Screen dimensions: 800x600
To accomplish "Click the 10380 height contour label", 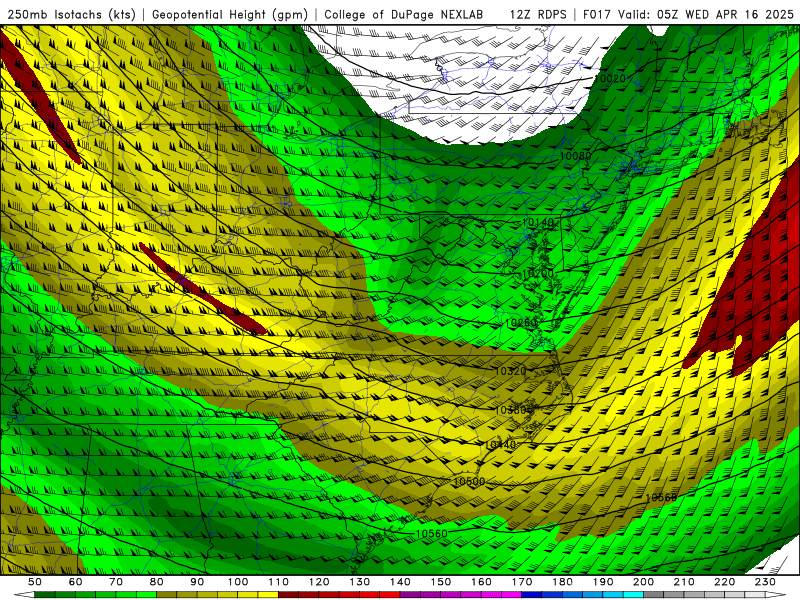I will (x=511, y=410).
